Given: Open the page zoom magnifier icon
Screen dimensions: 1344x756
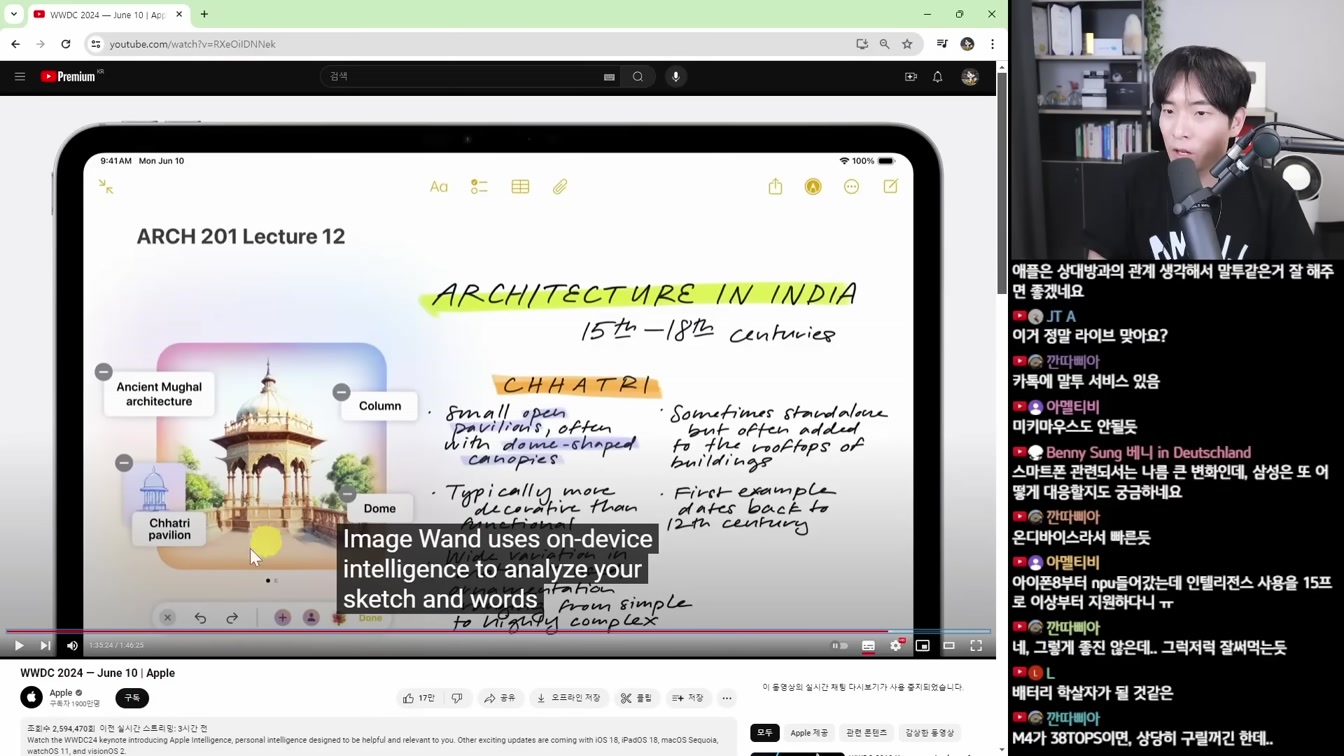Looking at the screenshot, I should (x=885, y=44).
